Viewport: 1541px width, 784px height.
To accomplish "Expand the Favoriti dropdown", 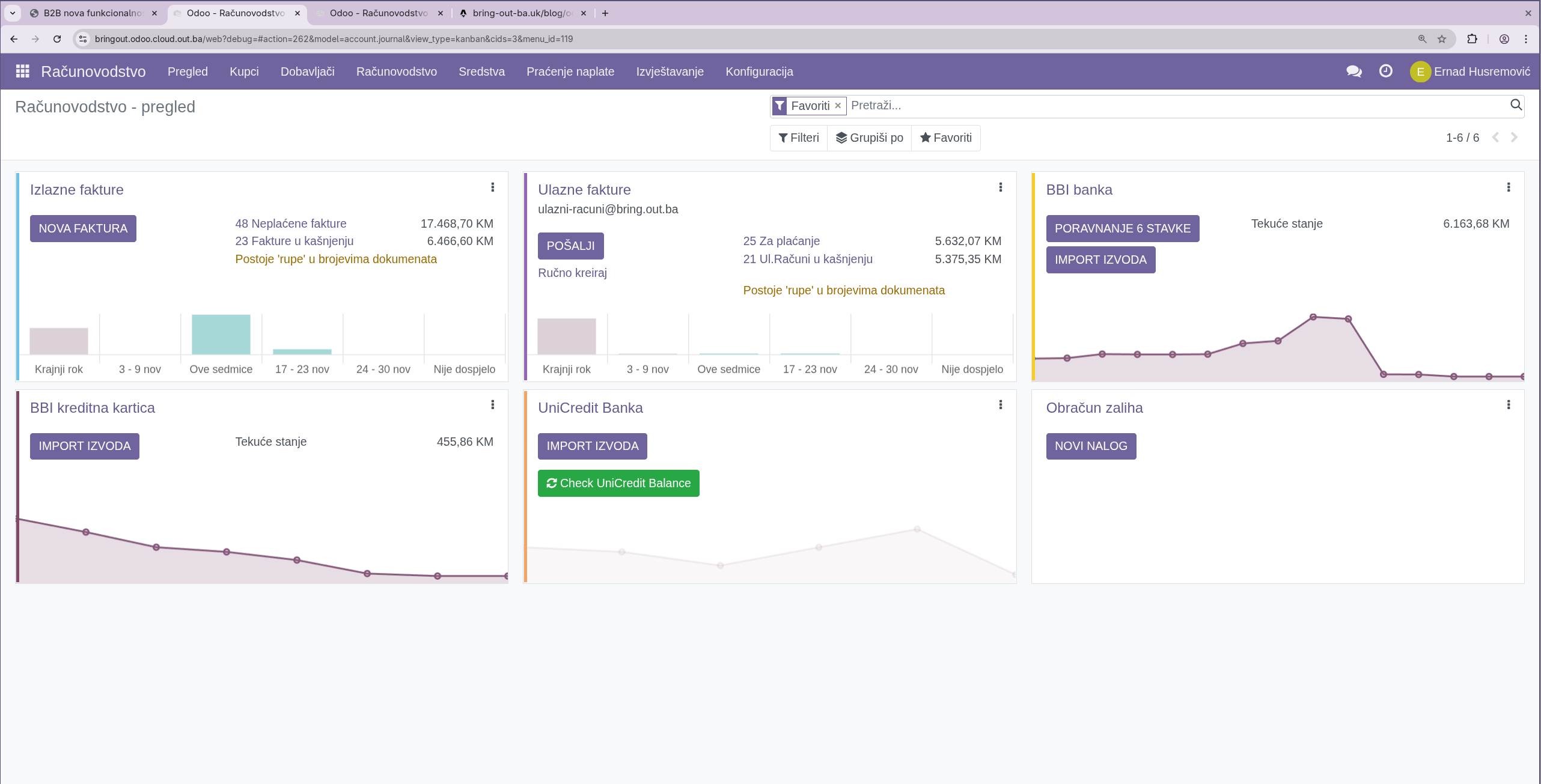I will (945, 138).
